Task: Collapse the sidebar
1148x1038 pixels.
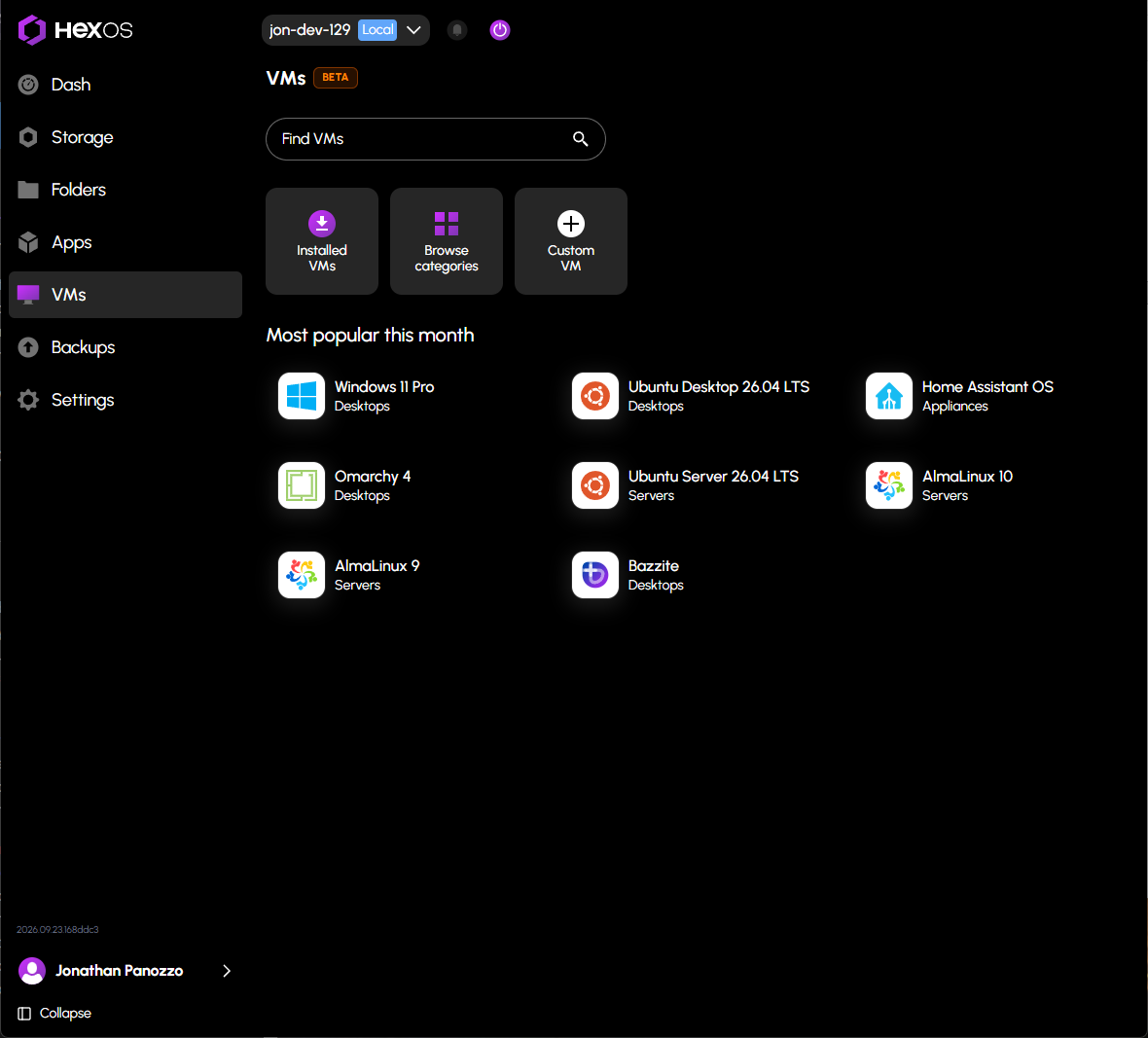Action: [54, 1013]
